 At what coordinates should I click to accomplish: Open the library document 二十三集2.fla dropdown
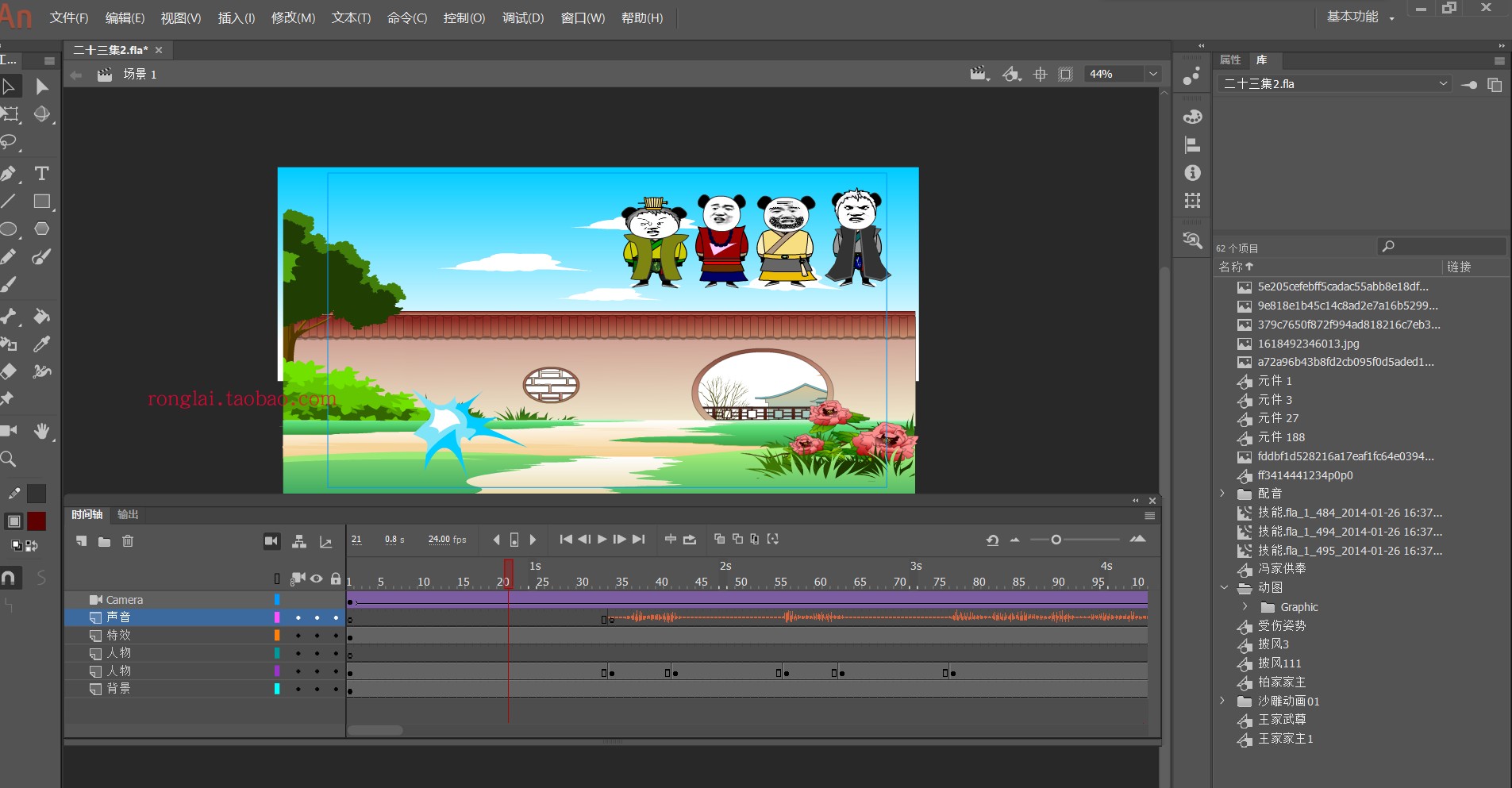pos(1334,83)
